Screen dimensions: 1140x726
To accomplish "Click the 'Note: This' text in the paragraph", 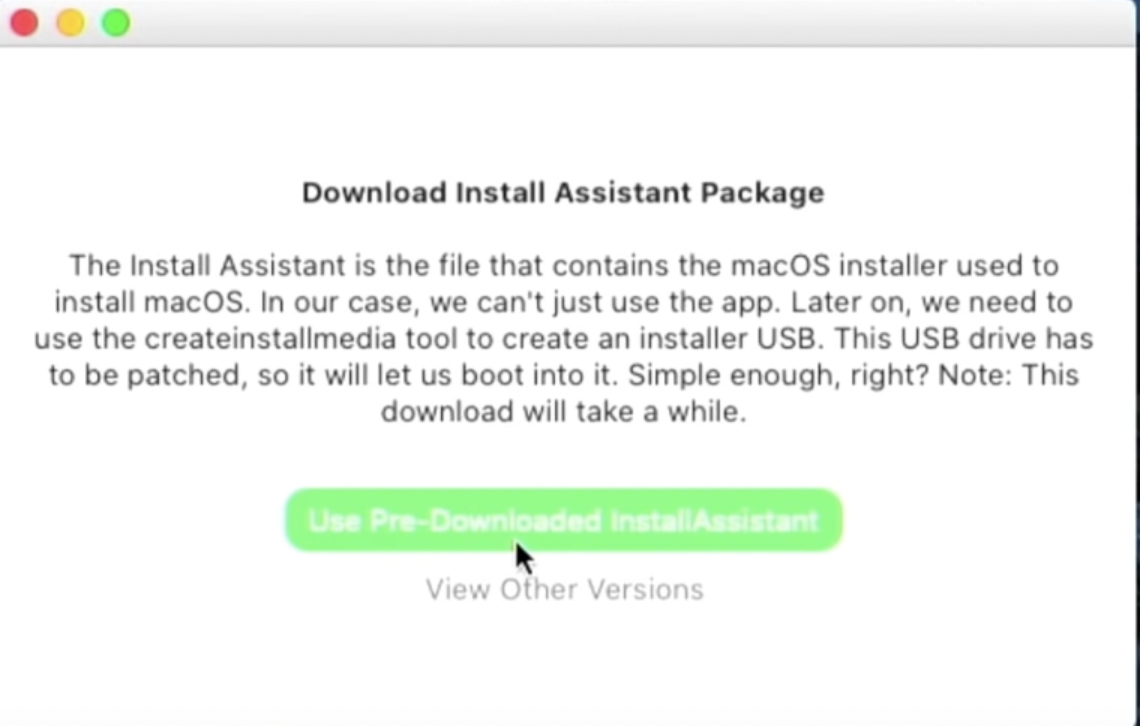I will (x=1008, y=376).
